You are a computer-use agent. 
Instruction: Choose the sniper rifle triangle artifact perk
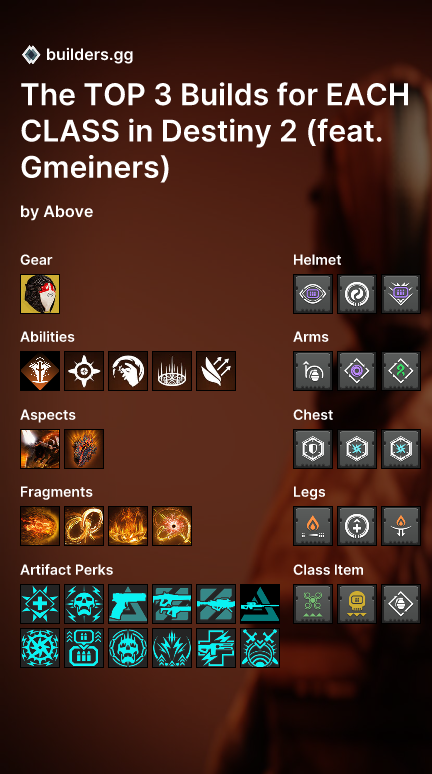(x=260, y=604)
